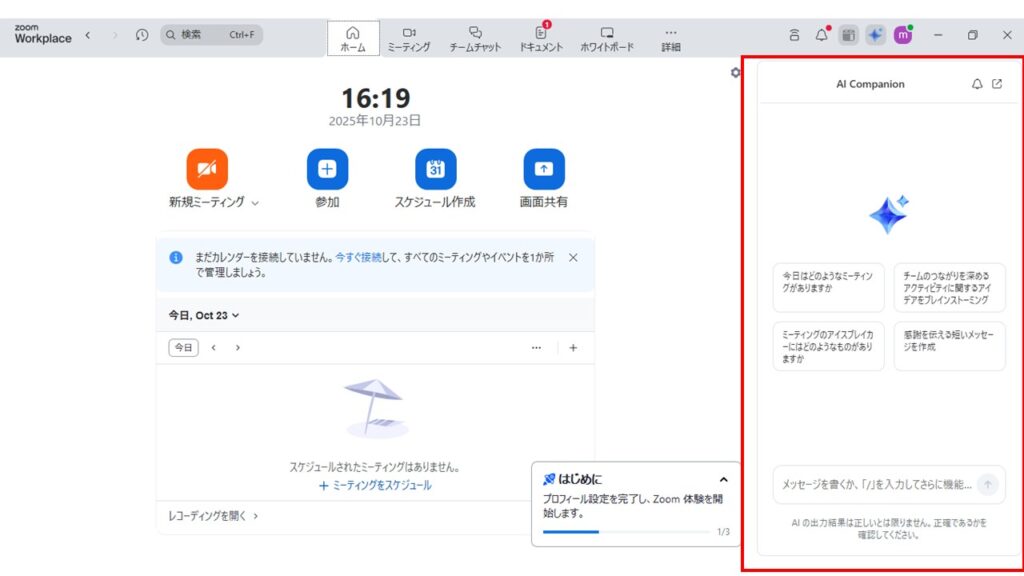Open the ホワイトボード tab
Screen dimensions: 1024x576
click(x=607, y=39)
